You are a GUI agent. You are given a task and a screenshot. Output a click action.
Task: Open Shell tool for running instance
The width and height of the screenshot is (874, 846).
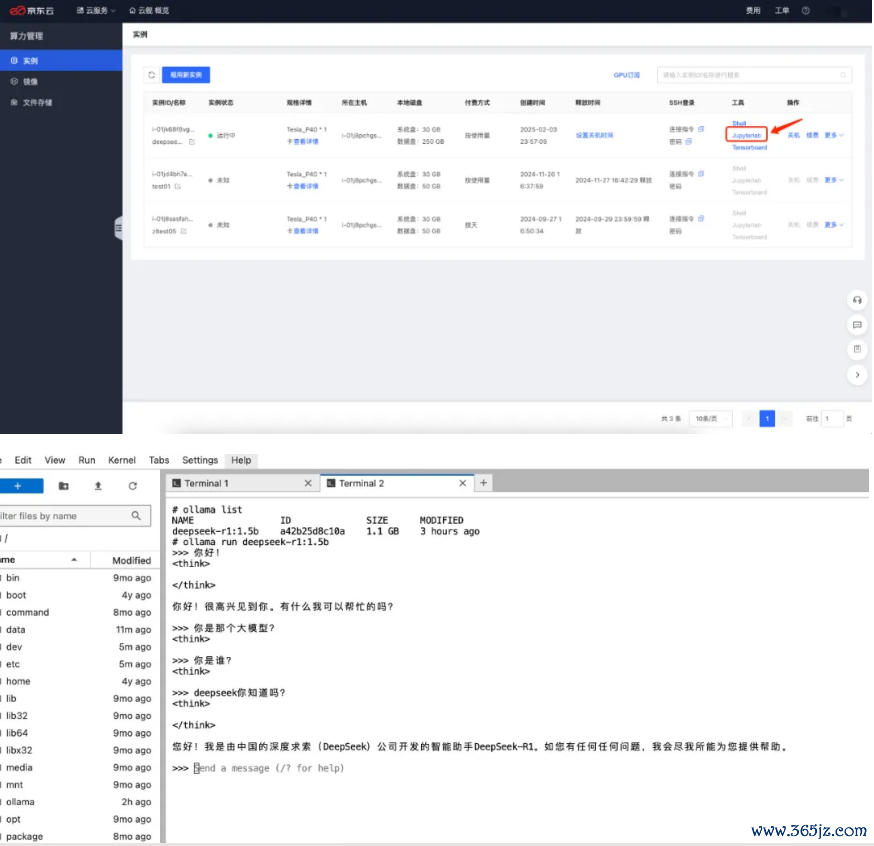[739, 123]
